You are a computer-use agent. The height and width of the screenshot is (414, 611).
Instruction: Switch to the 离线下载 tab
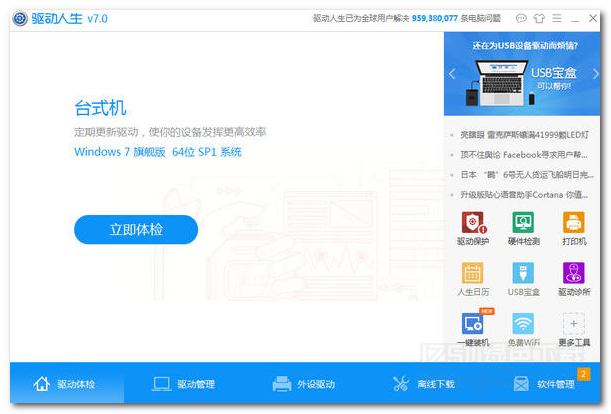pos(424,384)
